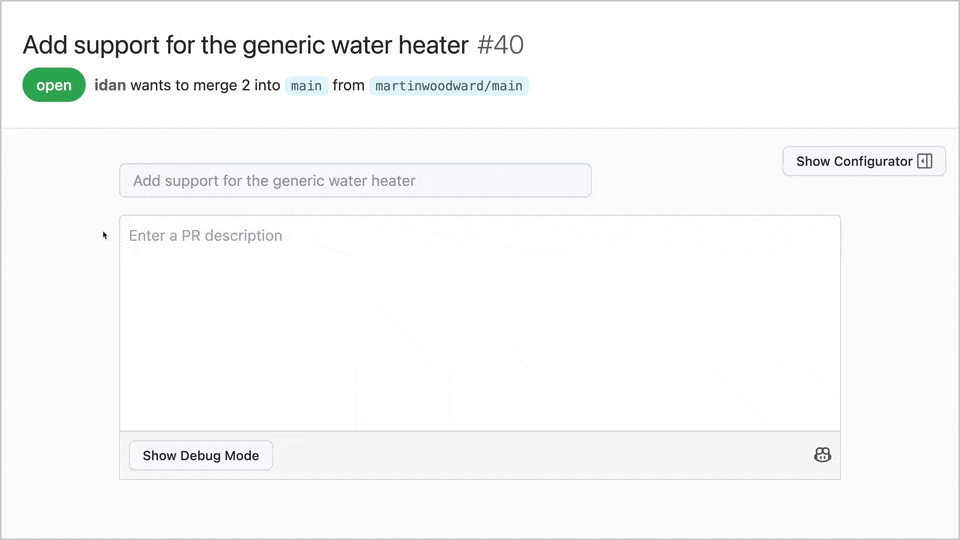The height and width of the screenshot is (540, 960).
Task: Click the word 'Configurator' on the top-right button
Action: pyautogui.click(x=873, y=161)
